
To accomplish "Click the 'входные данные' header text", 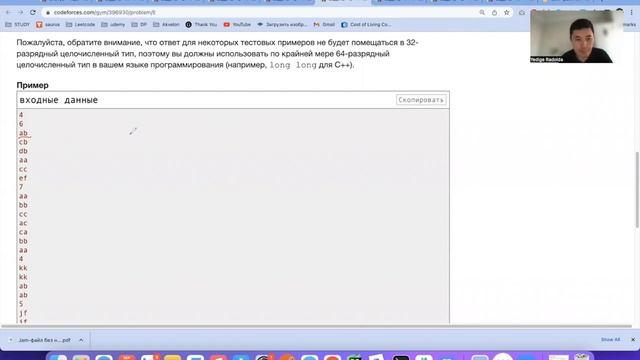I will tap(59, 100).
